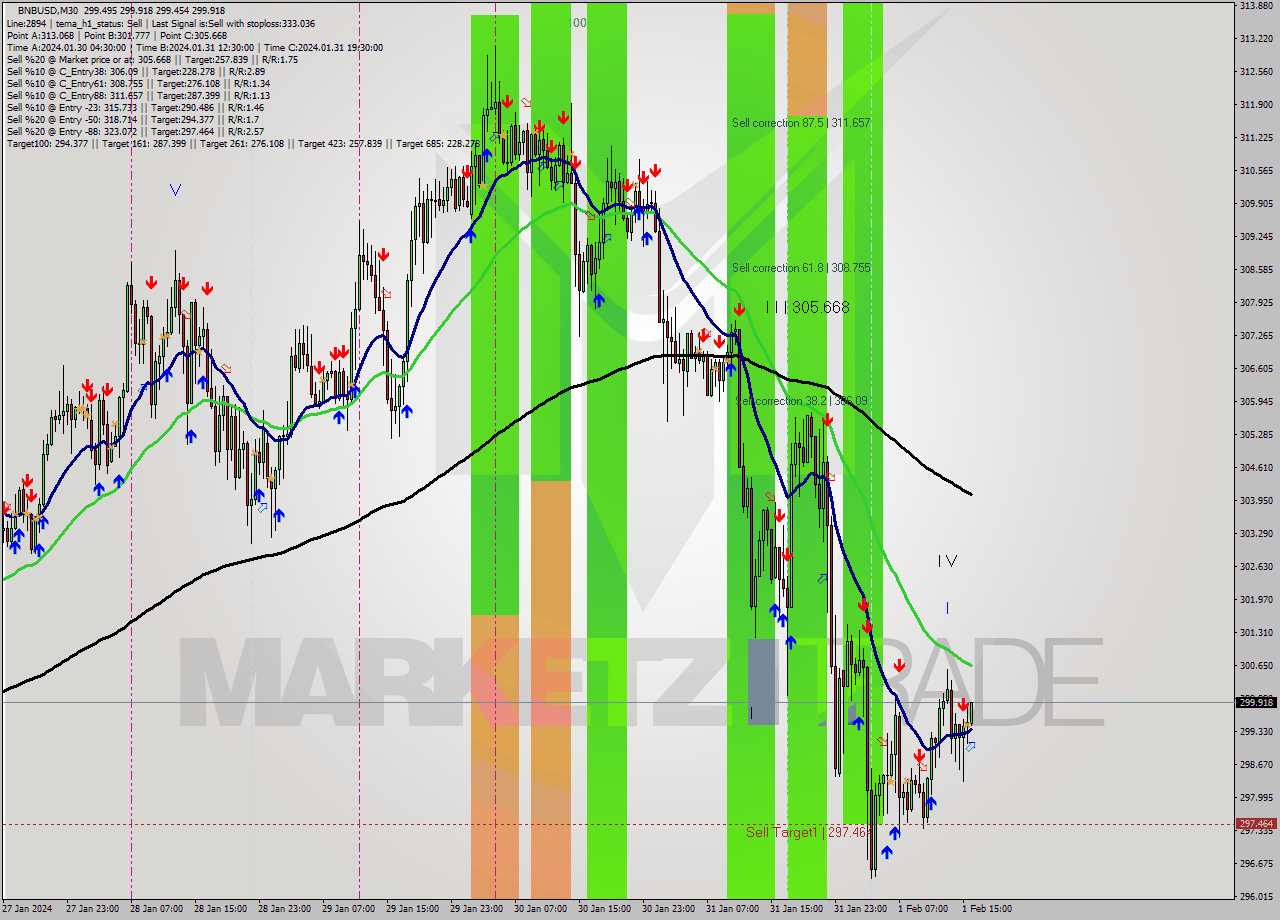Screen dimensions: 1280x920
Task: Click the 307.265 price axis label
Action: tap(1256, 335)
